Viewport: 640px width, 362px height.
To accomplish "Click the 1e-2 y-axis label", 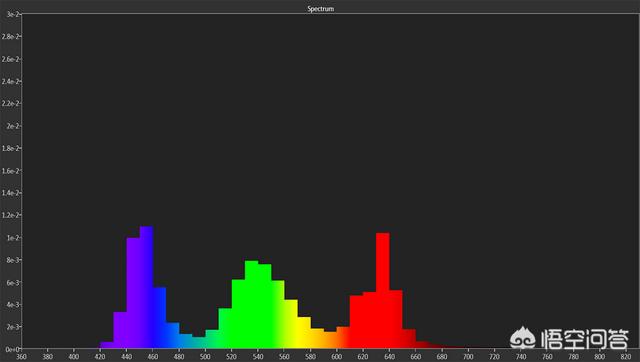I will click(11, 238).
